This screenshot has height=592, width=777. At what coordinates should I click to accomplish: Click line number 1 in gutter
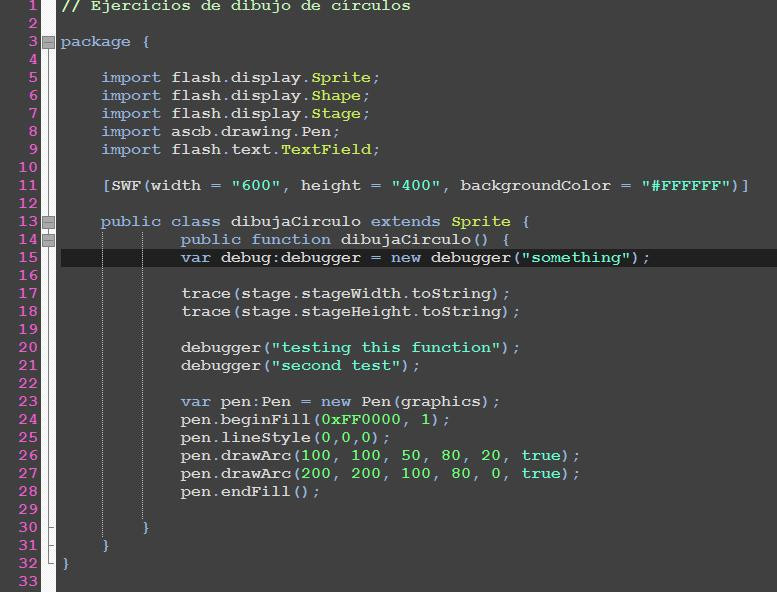[x=33, y=6]
